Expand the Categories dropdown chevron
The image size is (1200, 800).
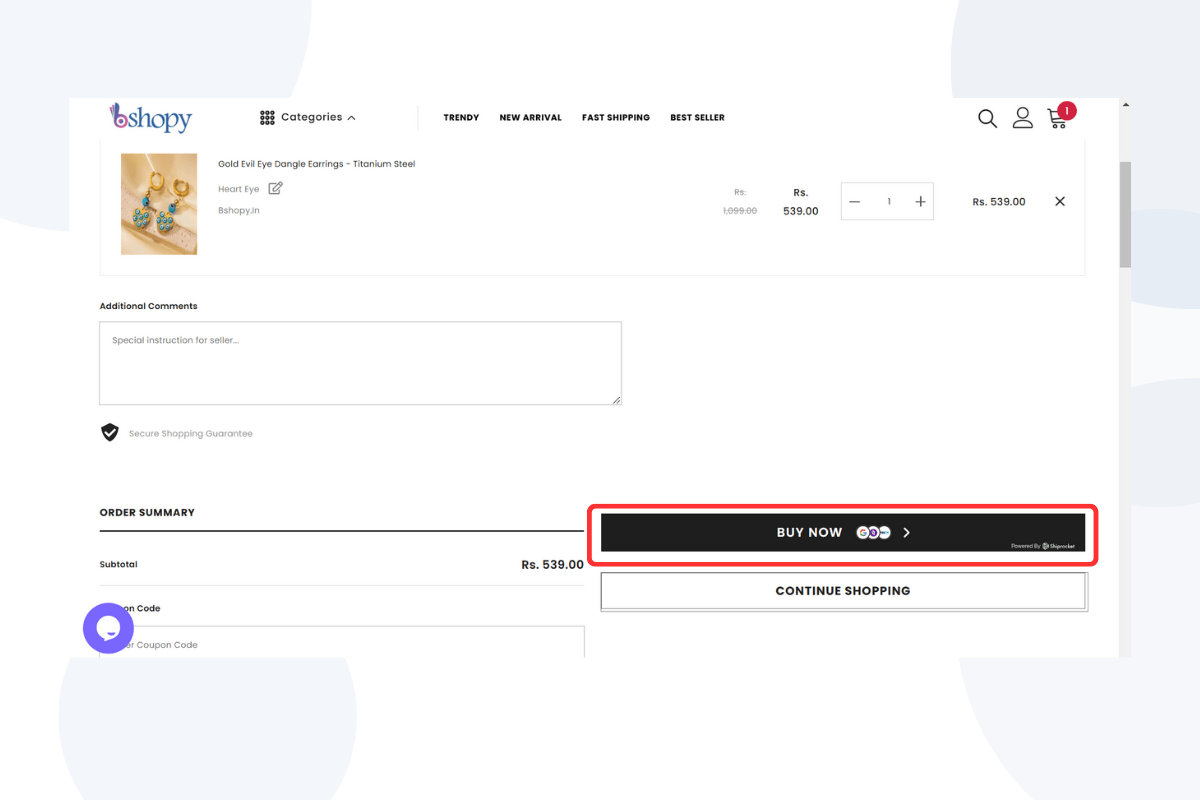click(351, 118)
